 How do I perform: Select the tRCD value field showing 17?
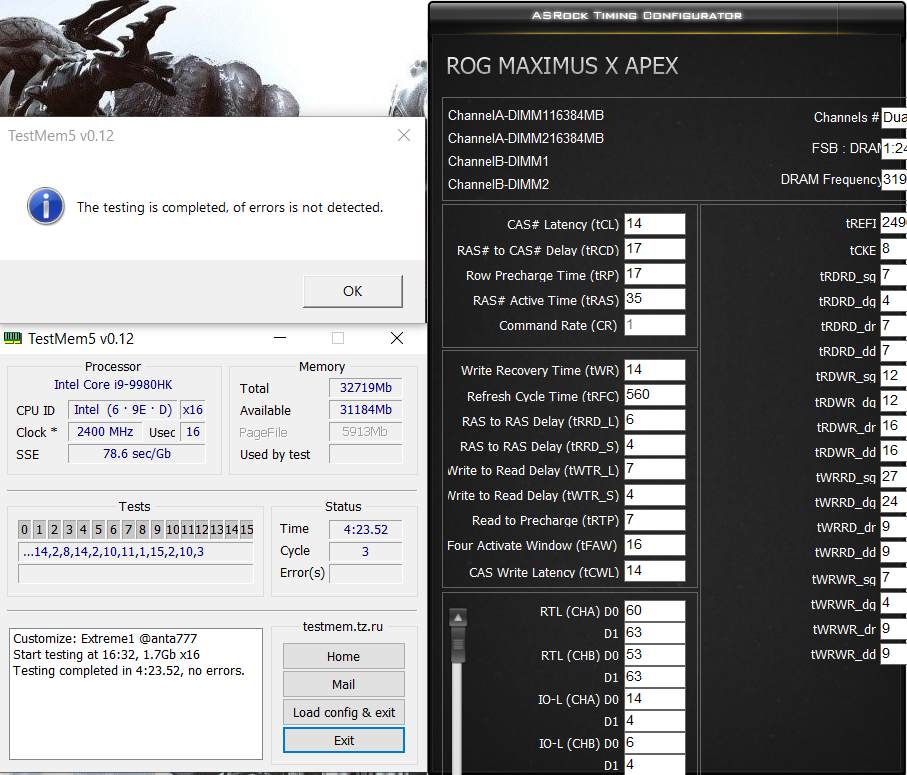point(655,249)
